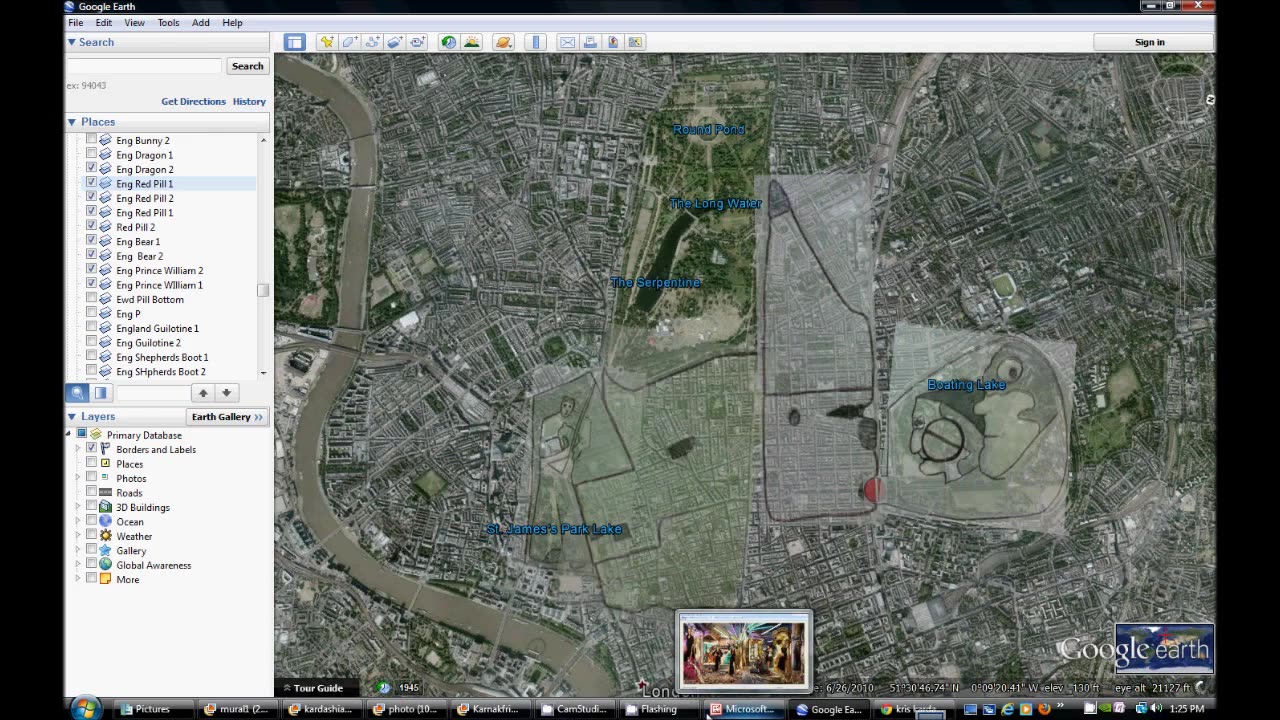Click the 3D Buildings layer icon

click(105, 507)
